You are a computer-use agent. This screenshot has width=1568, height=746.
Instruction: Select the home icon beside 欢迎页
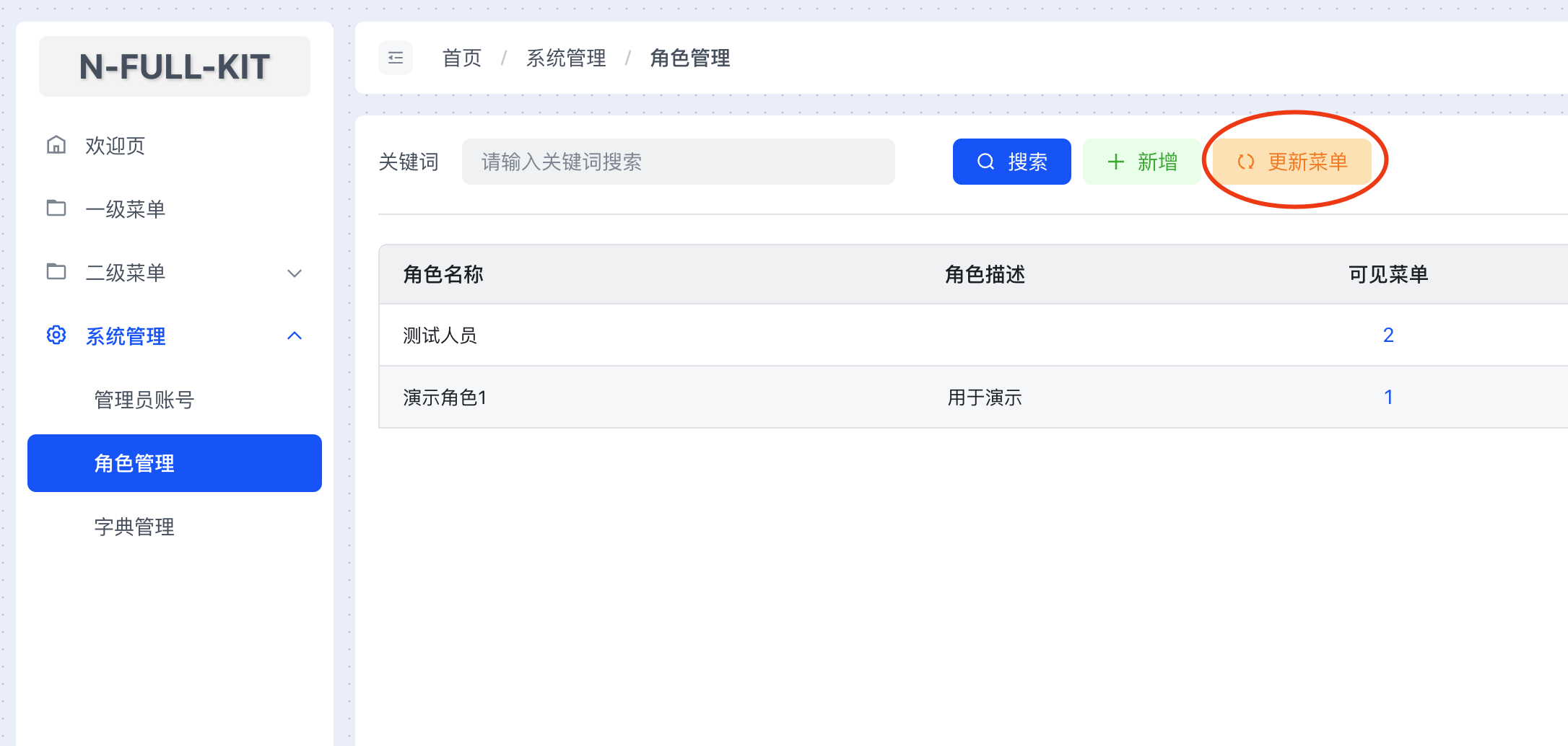[56, 145]
